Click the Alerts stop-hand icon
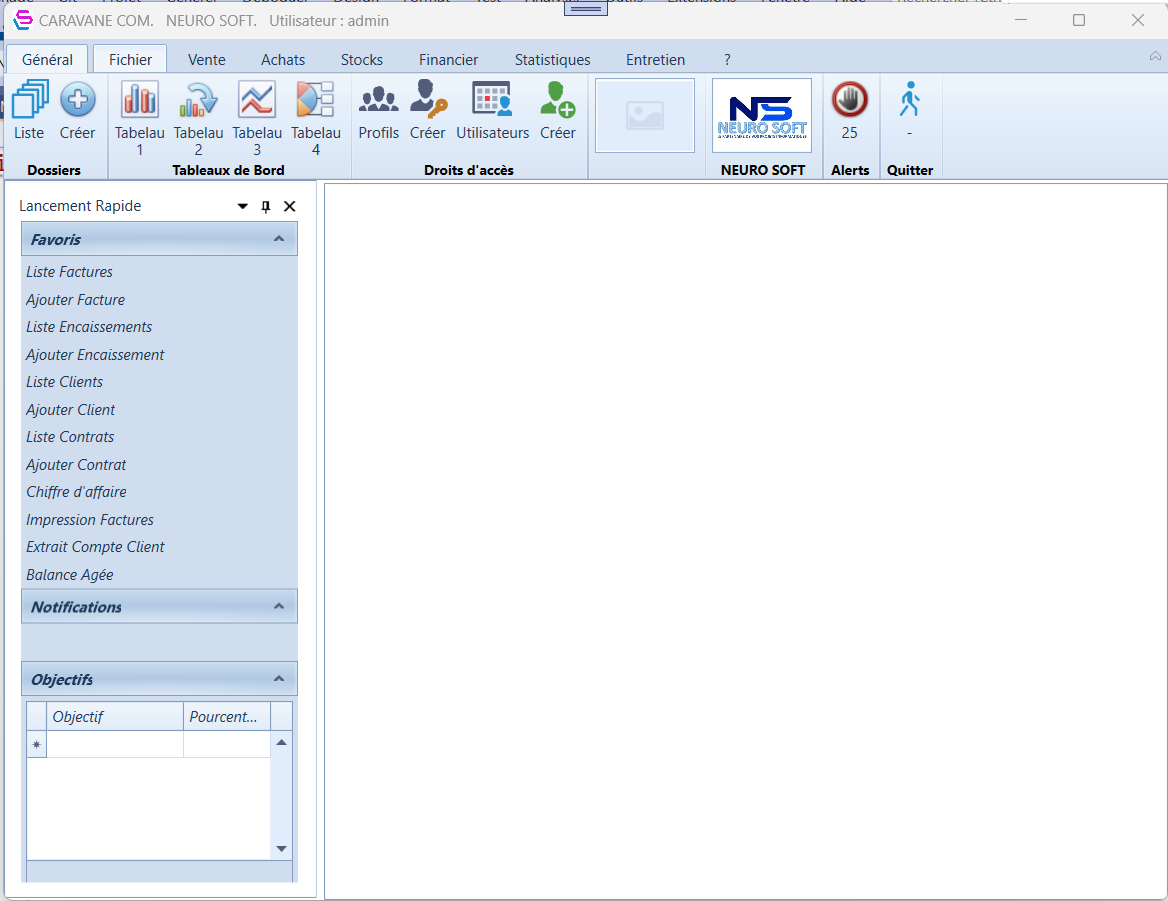The image size is (1168, 901). (x=849, y=100)
